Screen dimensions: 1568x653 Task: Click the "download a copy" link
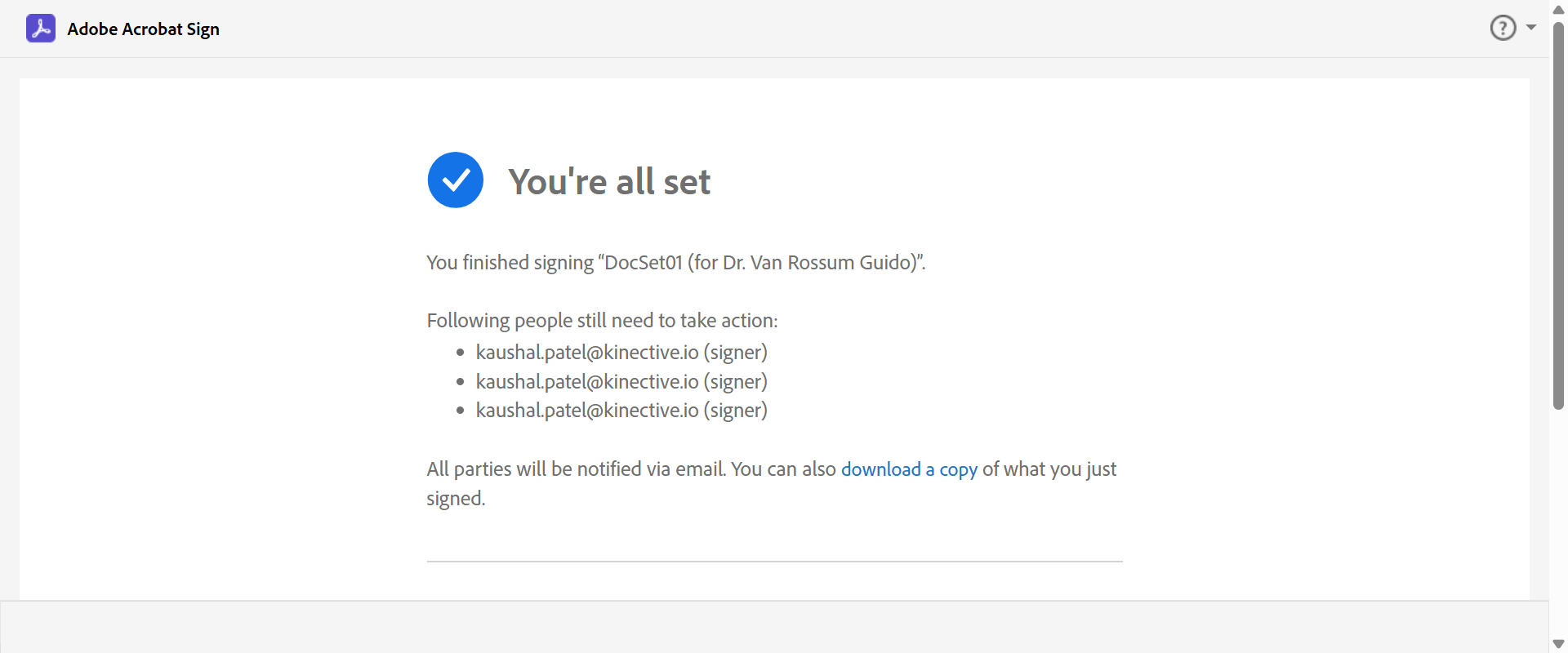click(x=909, y=469)
